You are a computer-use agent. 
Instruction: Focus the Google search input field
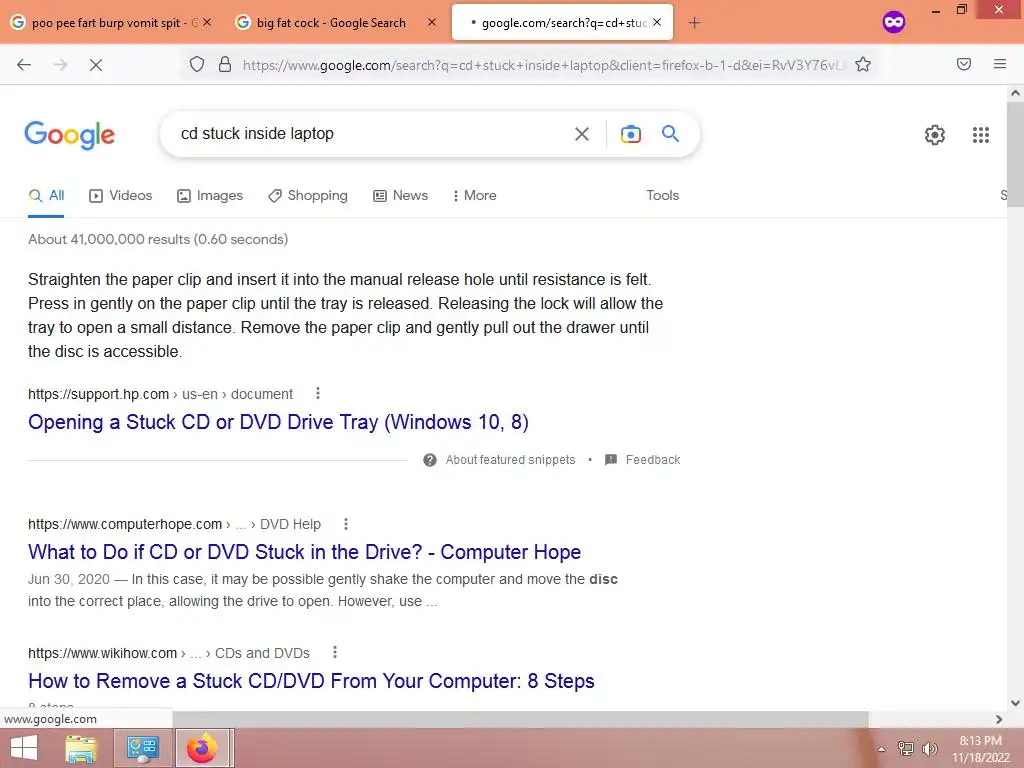pyautogui.click(x=372, y=134)
